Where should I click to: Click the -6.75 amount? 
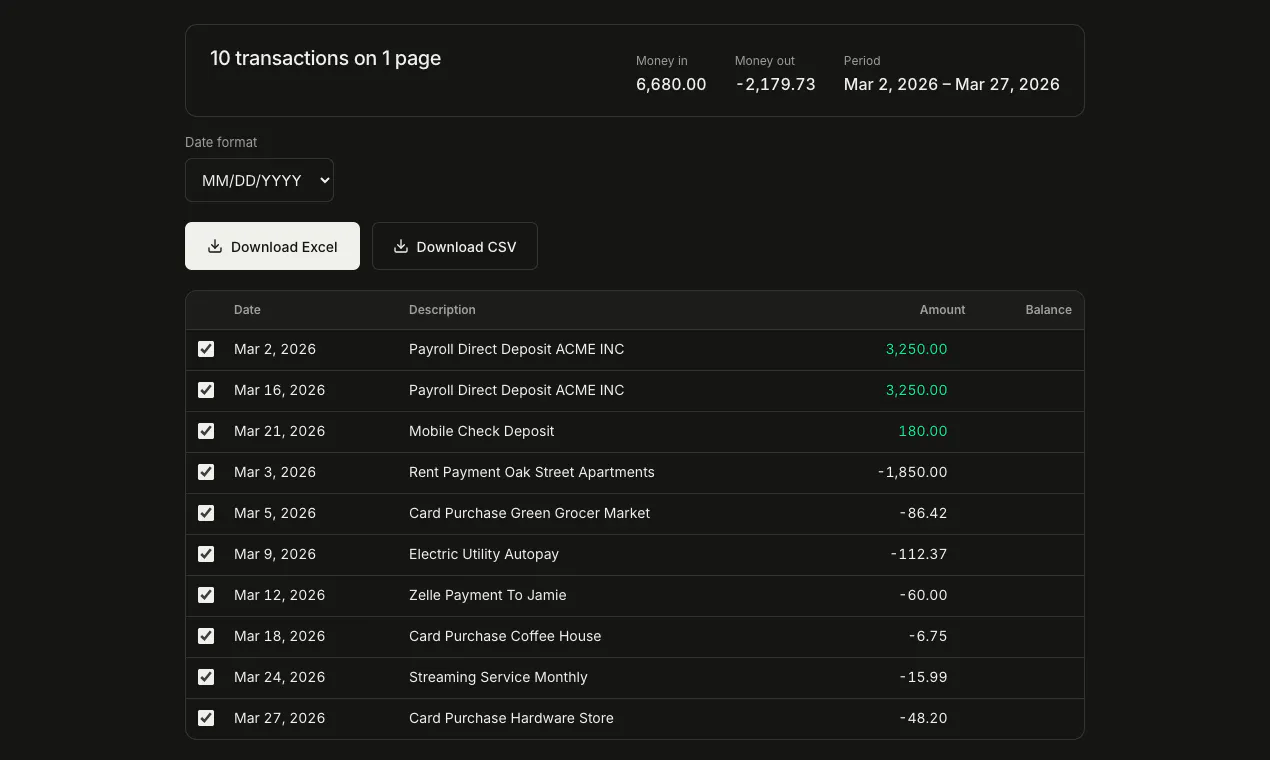click(x=928, y=636)
